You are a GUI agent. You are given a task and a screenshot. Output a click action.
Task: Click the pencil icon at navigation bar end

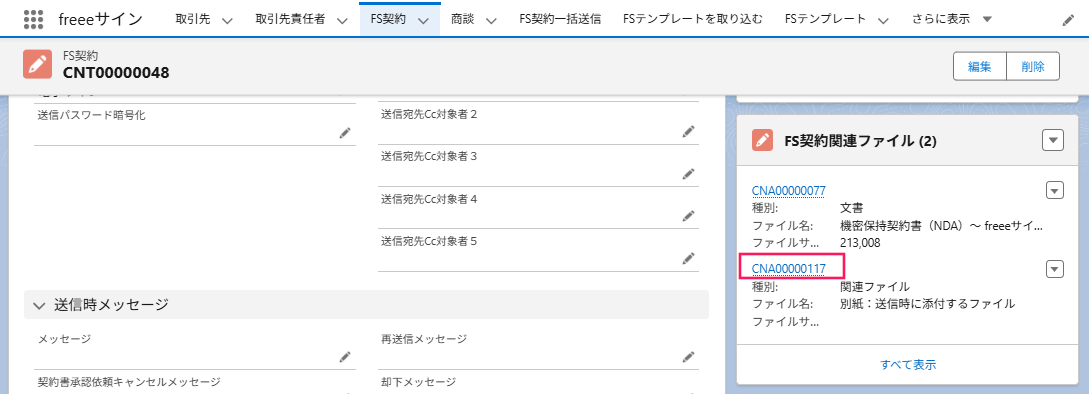pos(1068,20)
